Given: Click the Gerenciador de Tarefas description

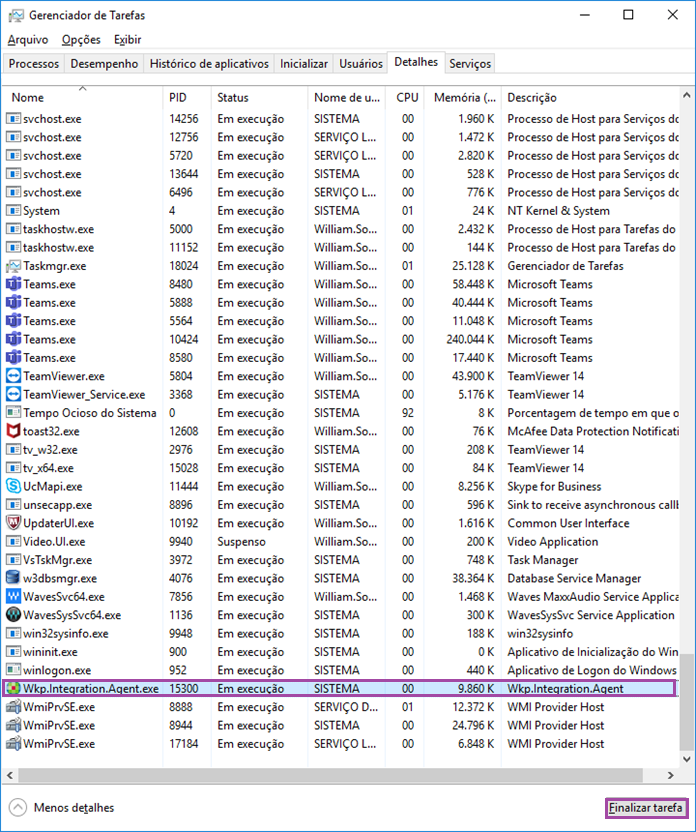Looking at the screenshot, I should [x=566, y=266].
